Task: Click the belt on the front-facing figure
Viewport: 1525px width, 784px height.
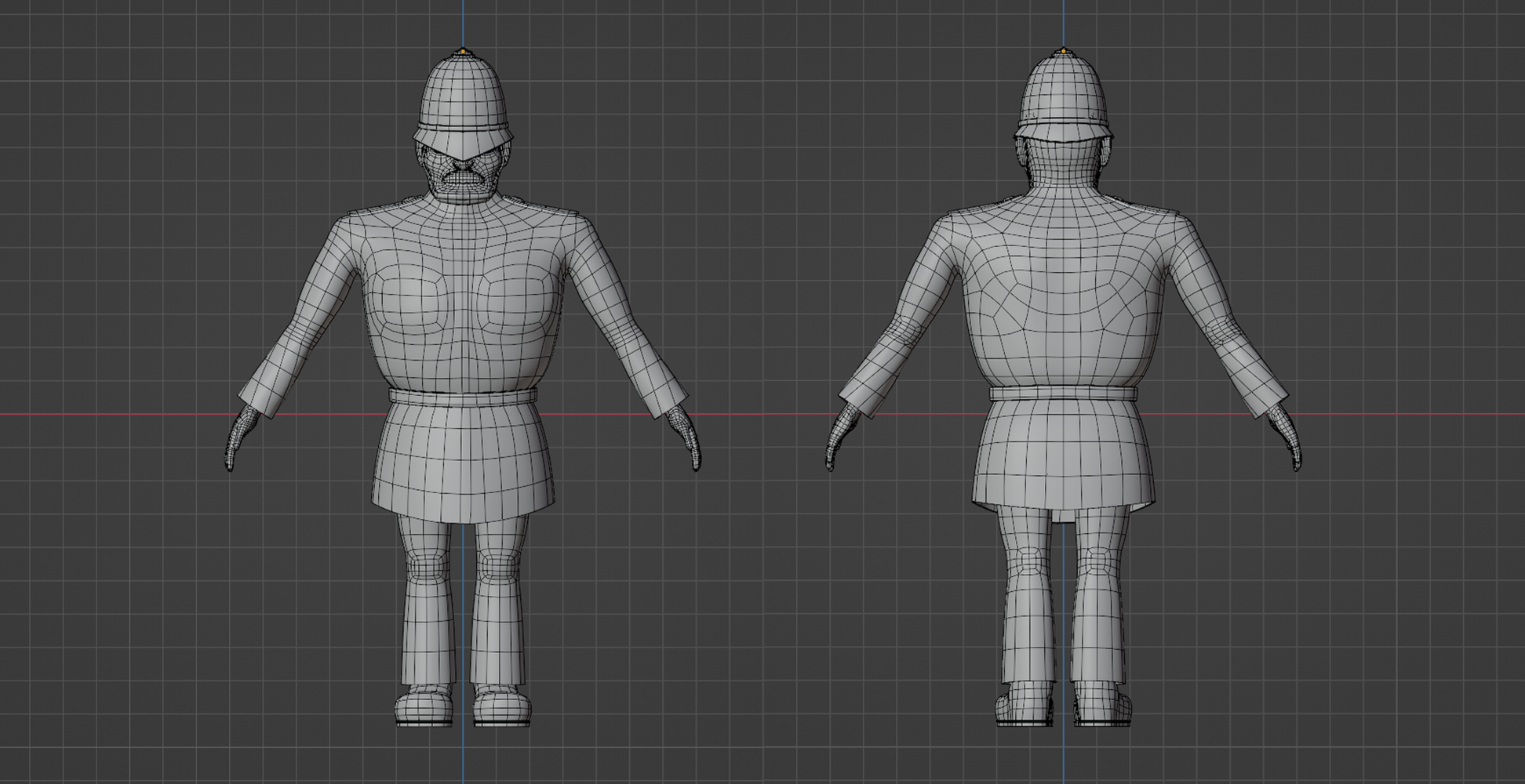Action: pyautogui.click(x=463, y=396)
